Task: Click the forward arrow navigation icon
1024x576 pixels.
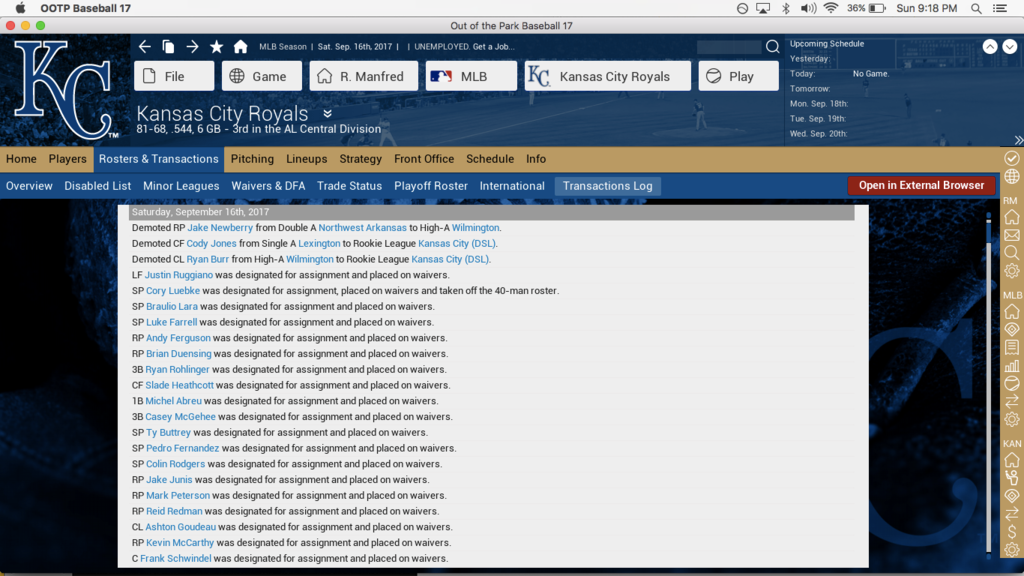Action: (192, 47)
